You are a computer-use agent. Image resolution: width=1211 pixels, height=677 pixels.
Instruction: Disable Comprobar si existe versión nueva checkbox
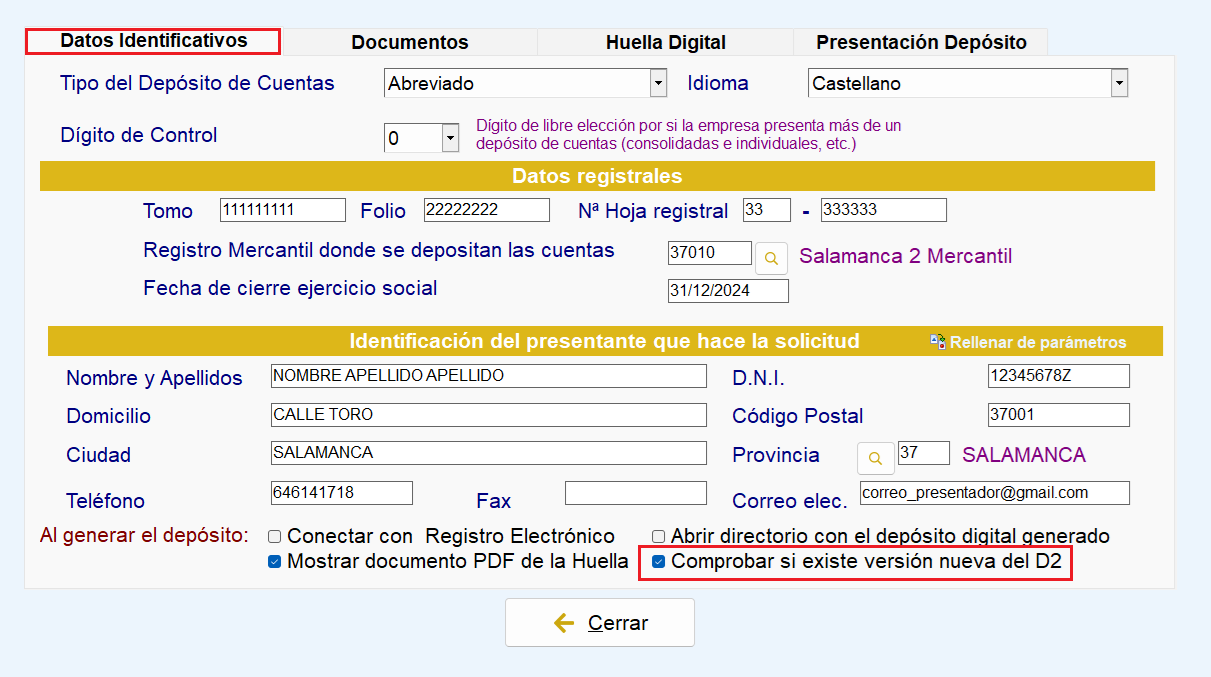pos(658,562)
